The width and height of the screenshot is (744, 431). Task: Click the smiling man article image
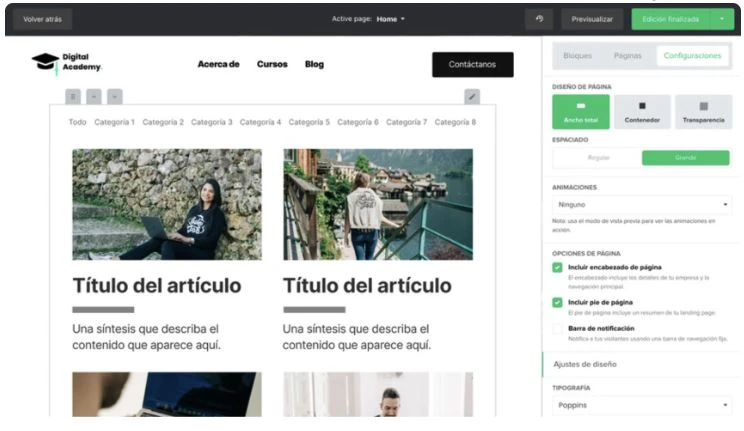378,394
